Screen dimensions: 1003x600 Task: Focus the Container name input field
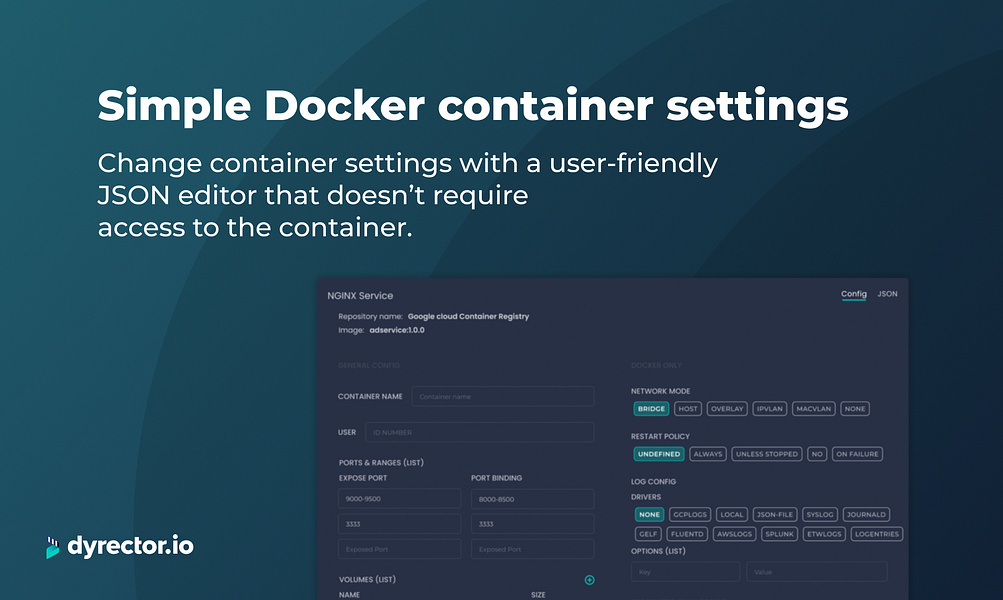tap(503, 397)
